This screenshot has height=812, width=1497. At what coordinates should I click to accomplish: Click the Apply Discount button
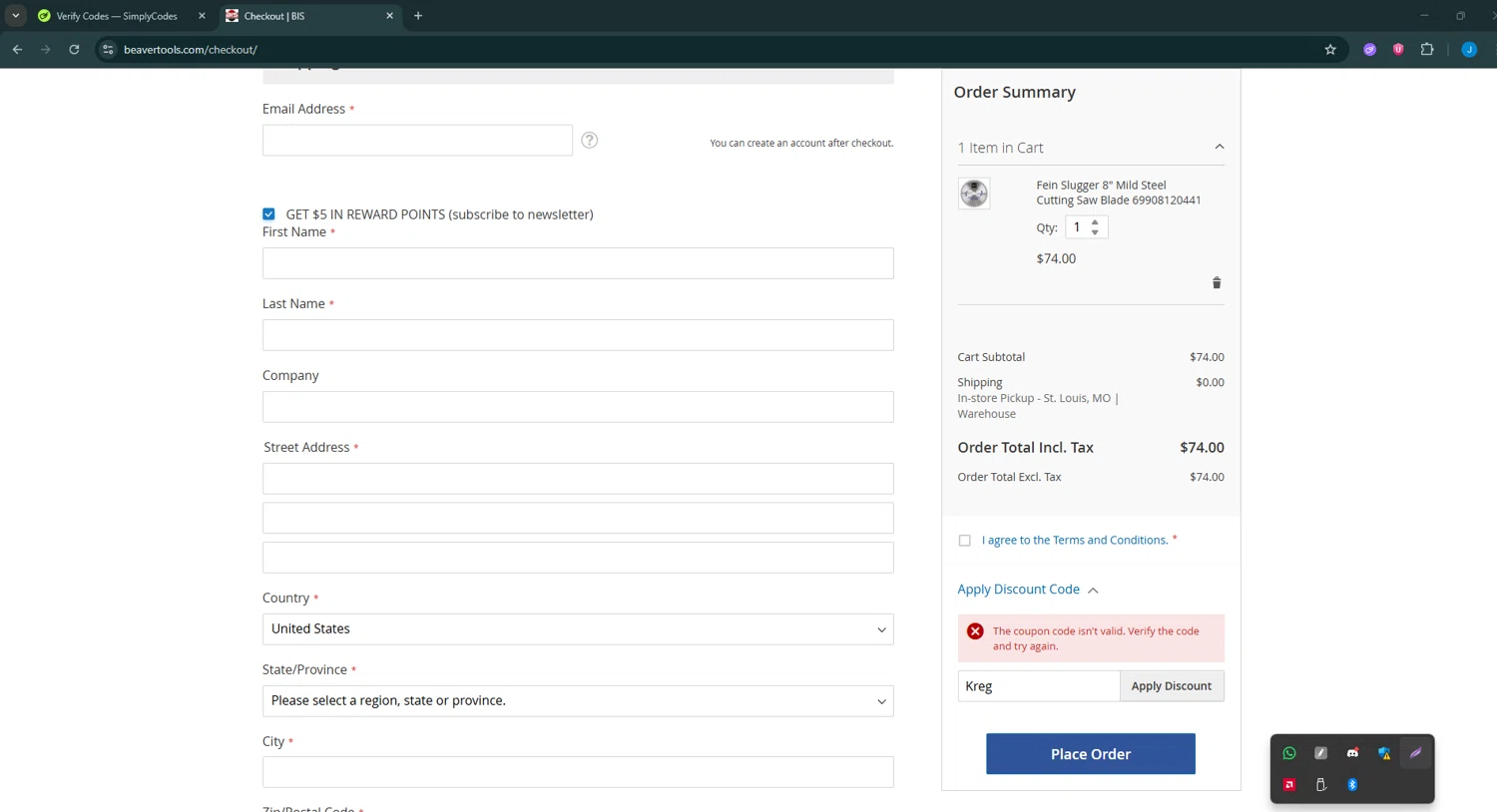pyautogui.click(x=1172, y=686)
